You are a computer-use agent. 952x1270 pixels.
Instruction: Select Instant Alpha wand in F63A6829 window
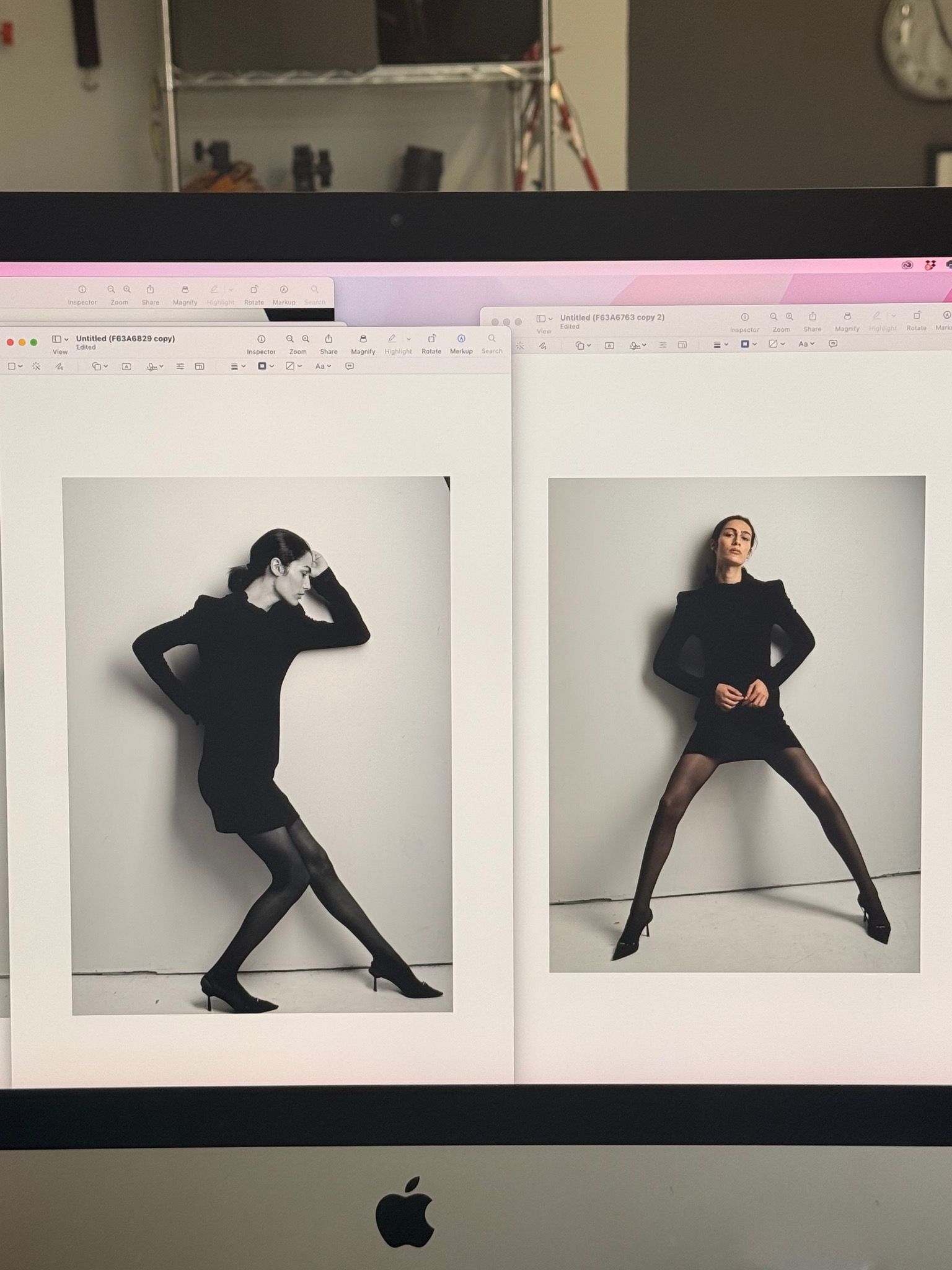click(x=37, y=366)
